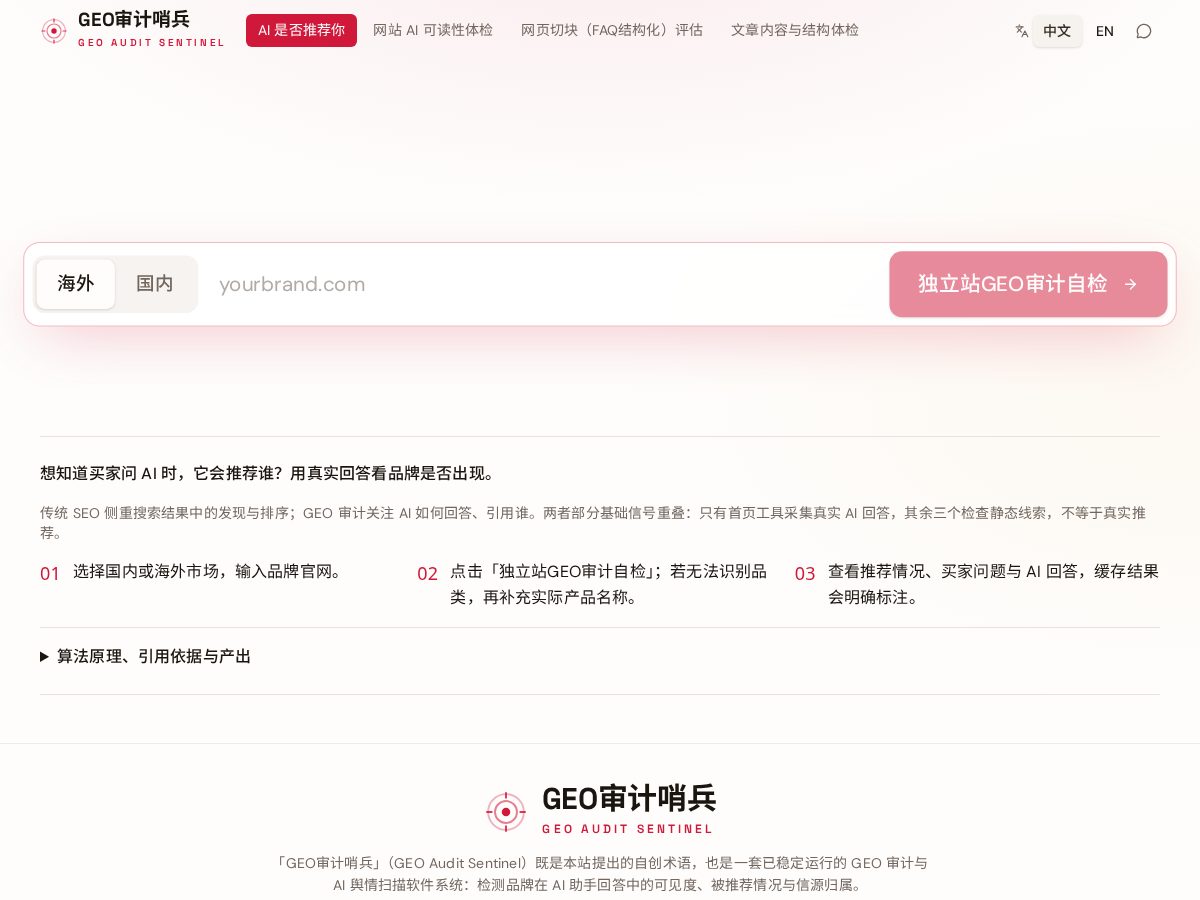Click the header GEO审计哨兵 brand title
This screenshot has height=900, width=1200.
[134, 20]
